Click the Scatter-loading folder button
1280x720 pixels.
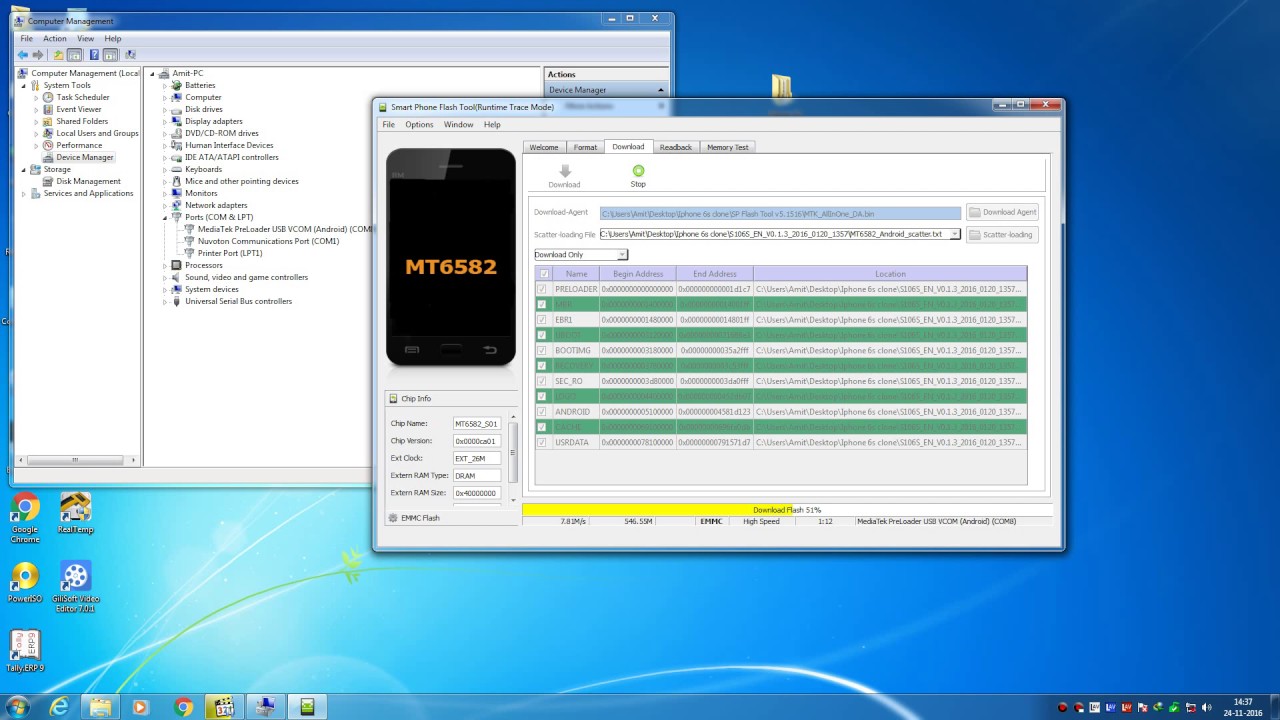point(1002,234)
